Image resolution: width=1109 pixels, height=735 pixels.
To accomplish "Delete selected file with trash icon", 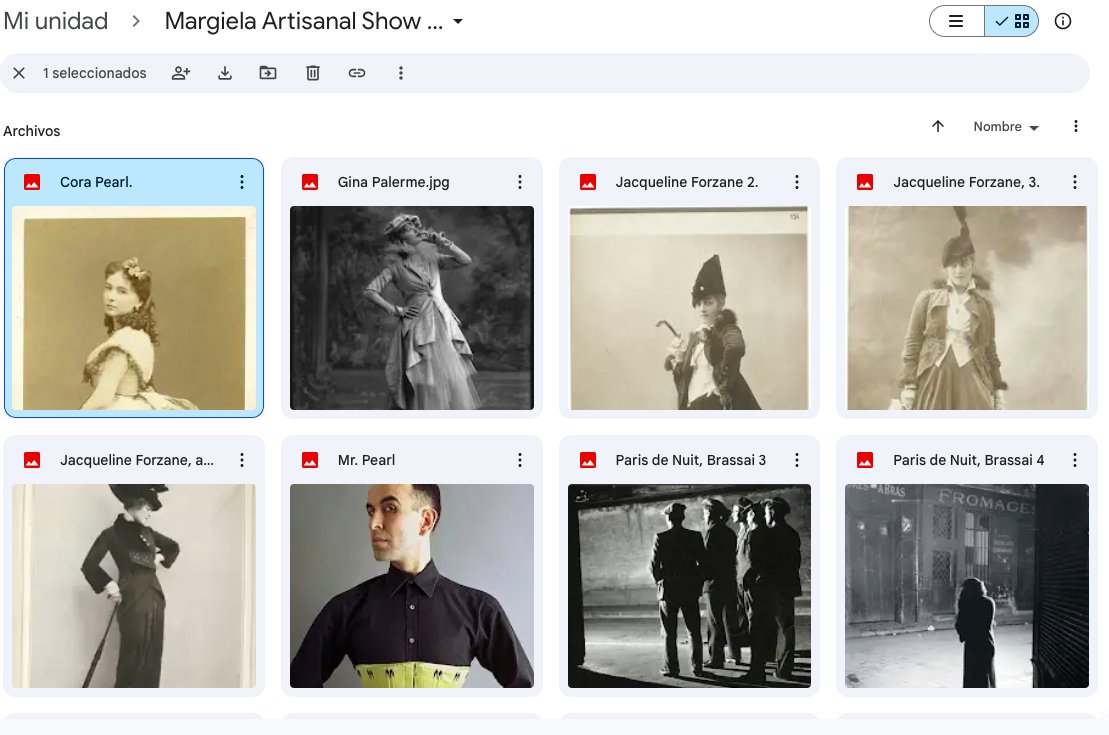I will [313, 73].
